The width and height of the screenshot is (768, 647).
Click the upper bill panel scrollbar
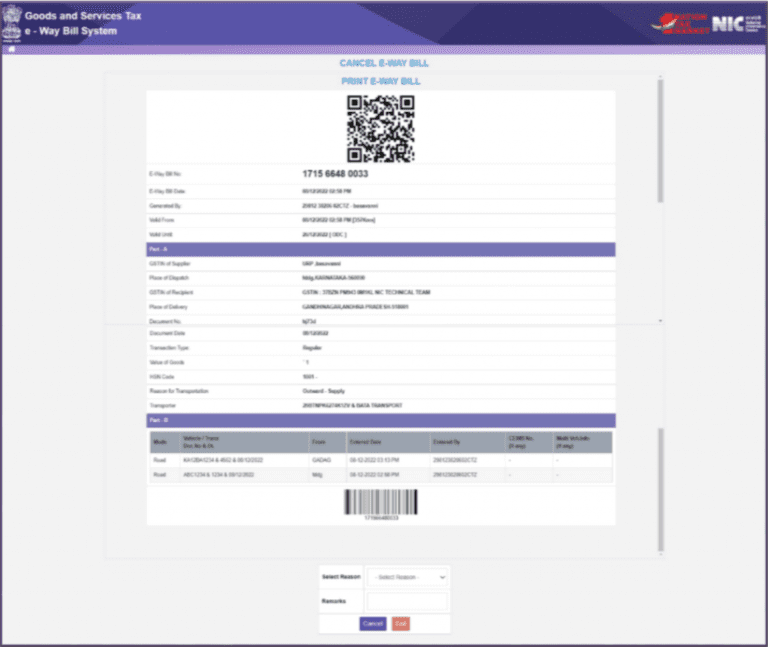(660, 140)
